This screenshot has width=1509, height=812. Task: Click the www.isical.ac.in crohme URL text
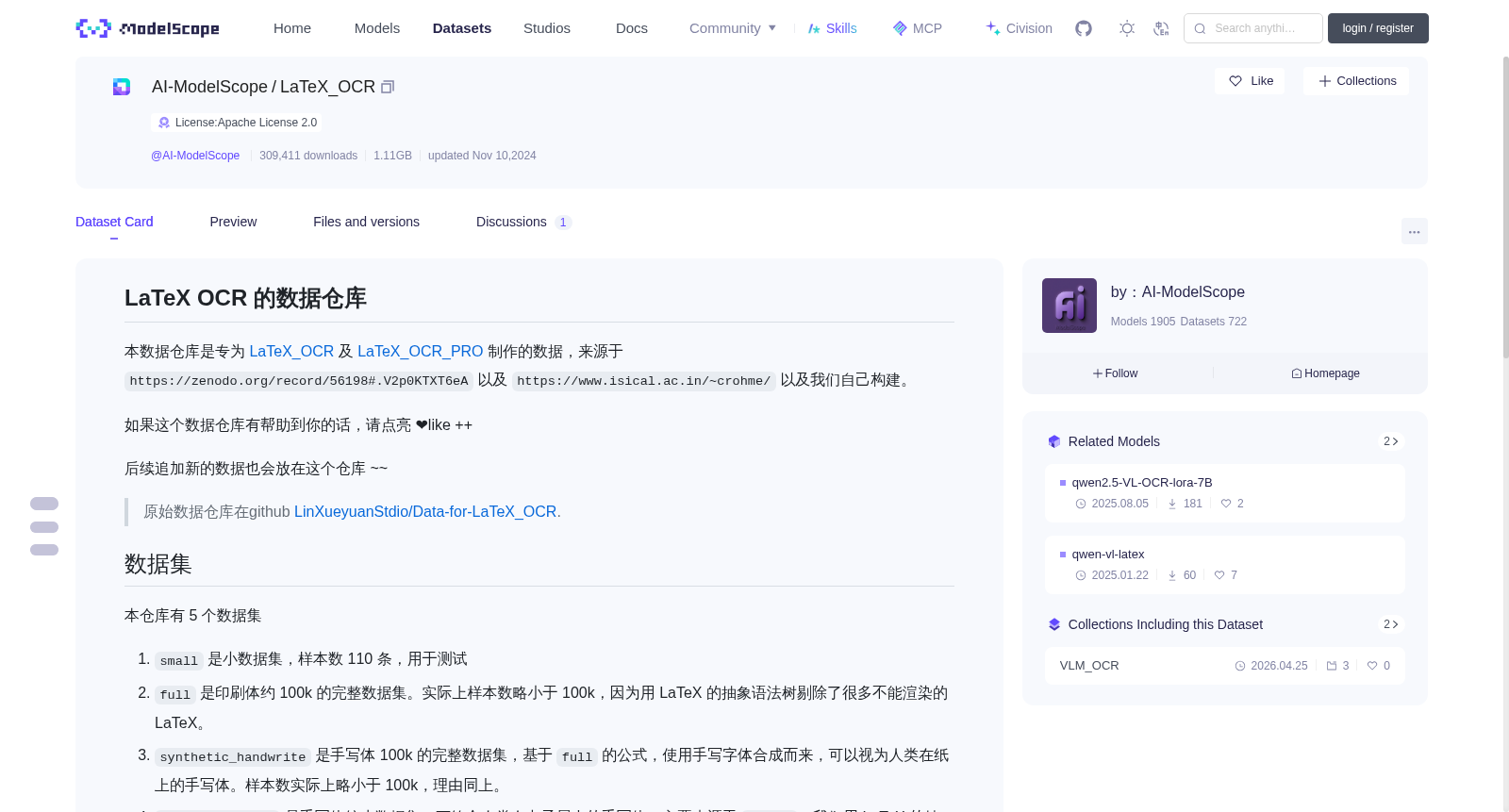tap(643, 381)
